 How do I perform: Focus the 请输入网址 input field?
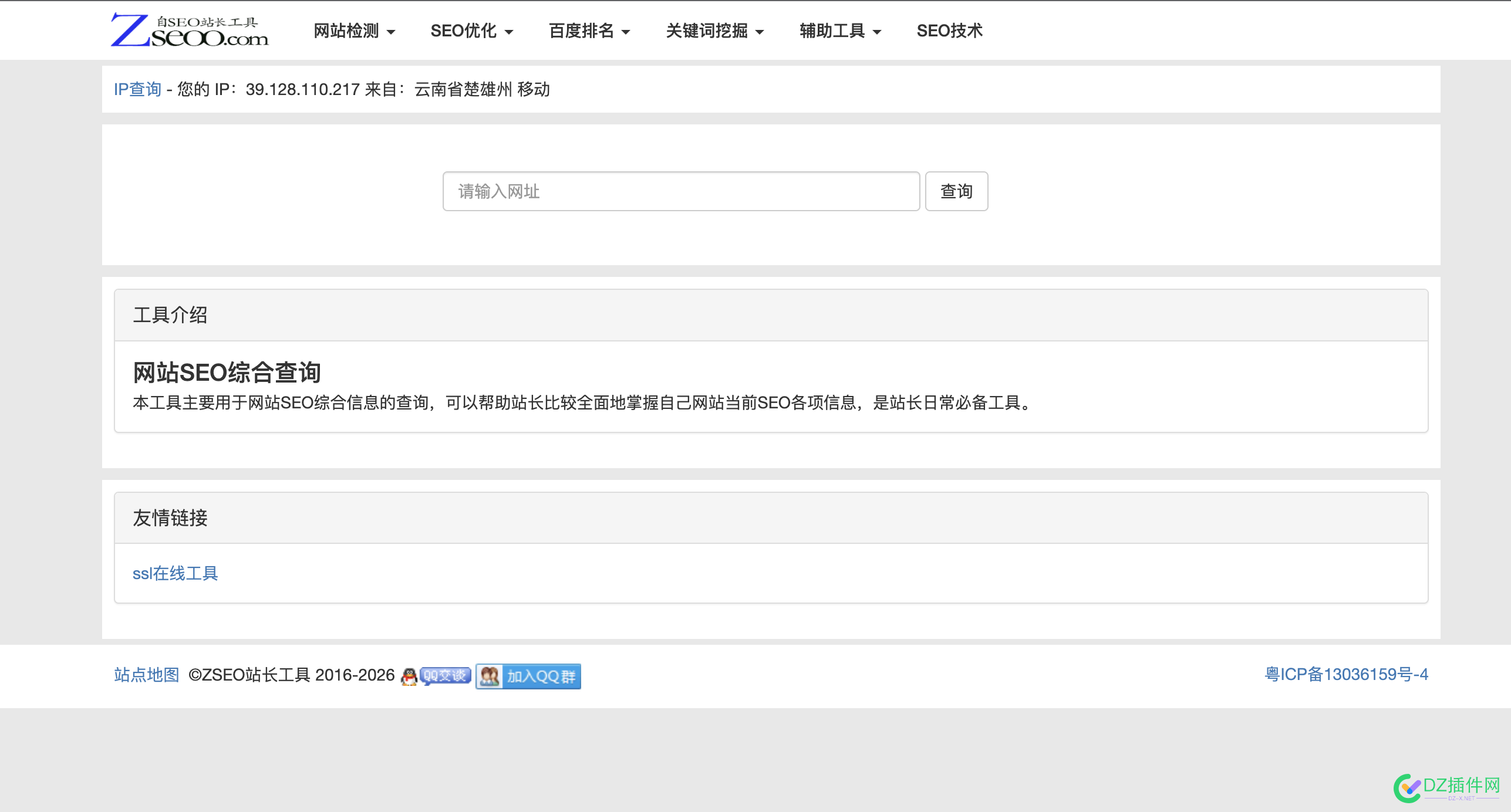[x=681, y=191]
